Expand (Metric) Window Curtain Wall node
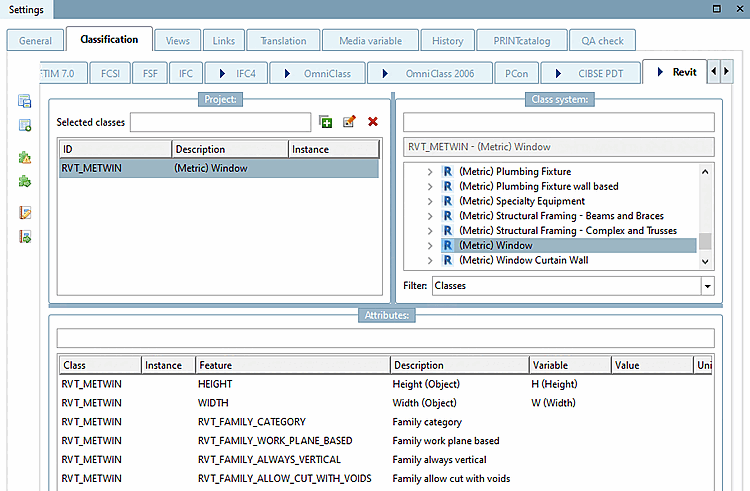Image resolution: width=750 pixels, height=491 pixels. (x=430, y=260)
